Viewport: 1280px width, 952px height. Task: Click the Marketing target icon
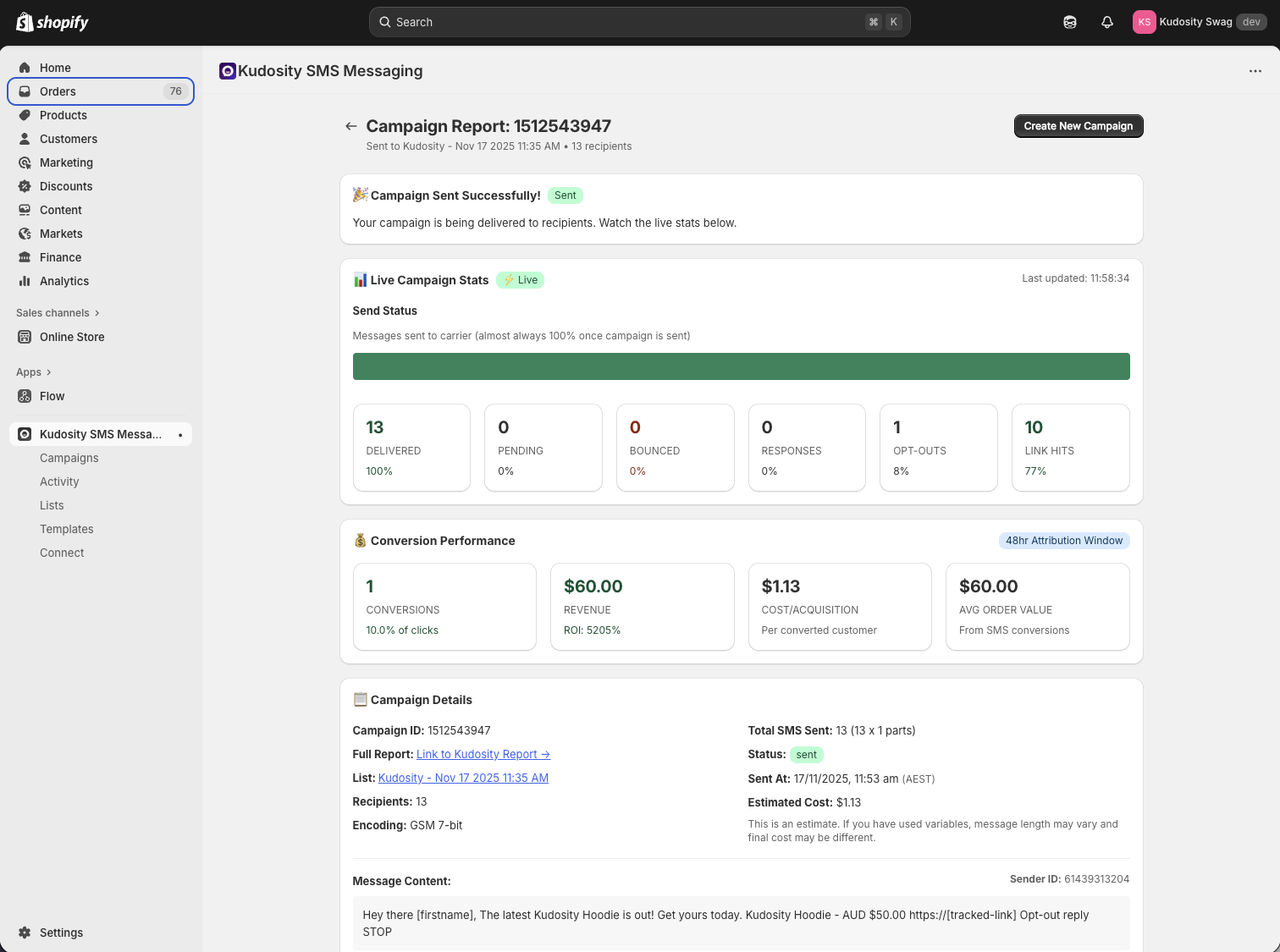tap(25, 162)
